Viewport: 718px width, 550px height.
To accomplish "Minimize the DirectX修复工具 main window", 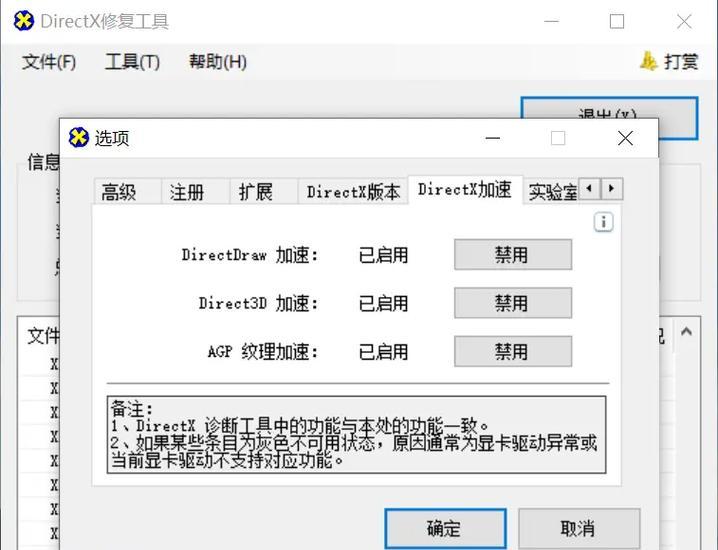I will (551, 21).
